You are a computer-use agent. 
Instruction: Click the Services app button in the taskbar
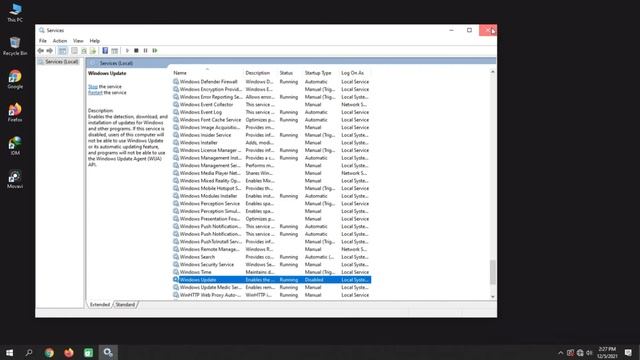(108, 352)
